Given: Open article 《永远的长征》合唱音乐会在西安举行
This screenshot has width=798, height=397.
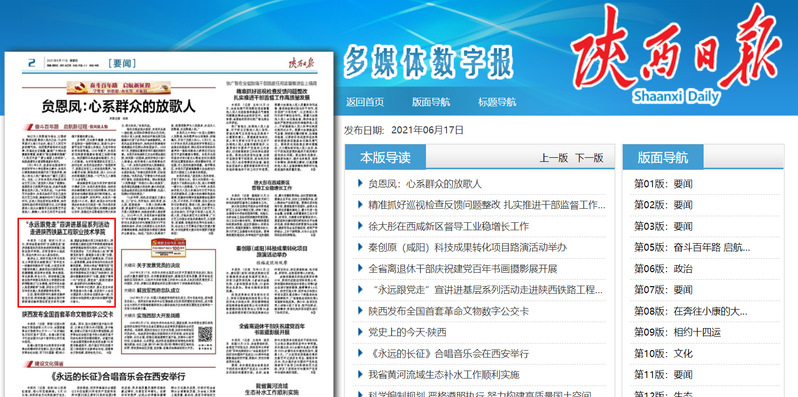Looking at the screenshot, I should coord(448,353).
